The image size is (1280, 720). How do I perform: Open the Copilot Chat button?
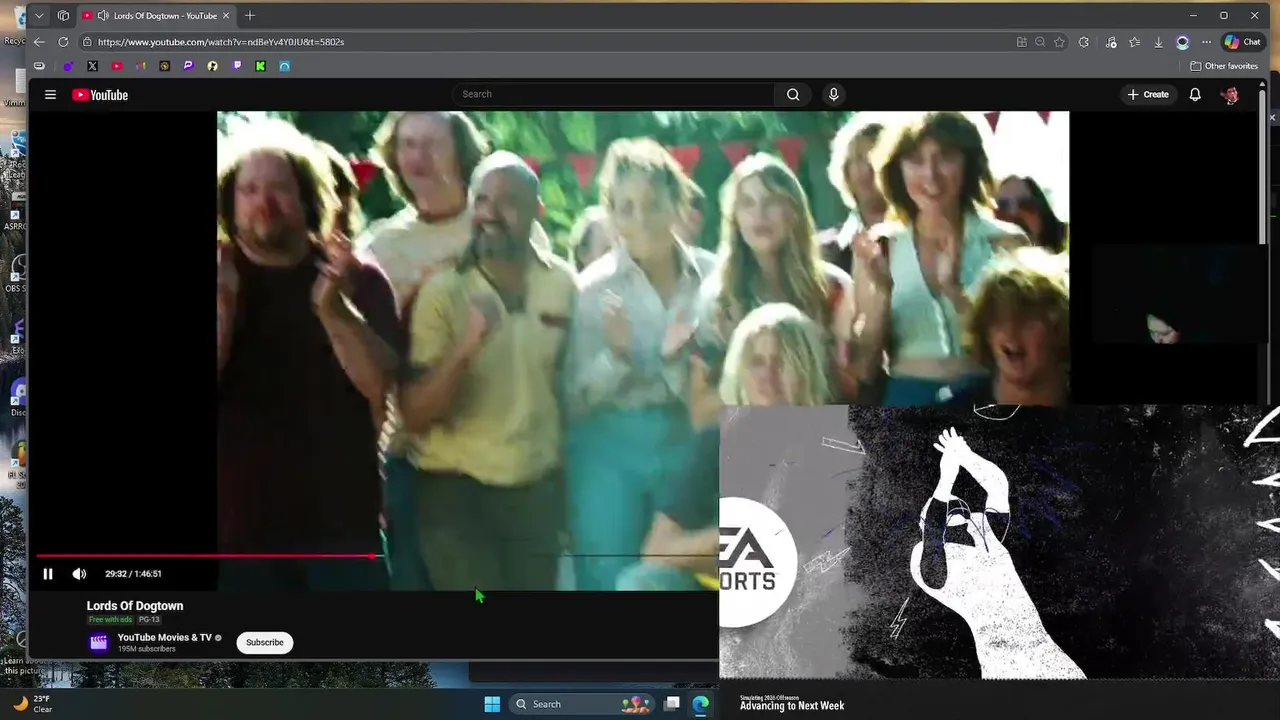point(1243,42)
